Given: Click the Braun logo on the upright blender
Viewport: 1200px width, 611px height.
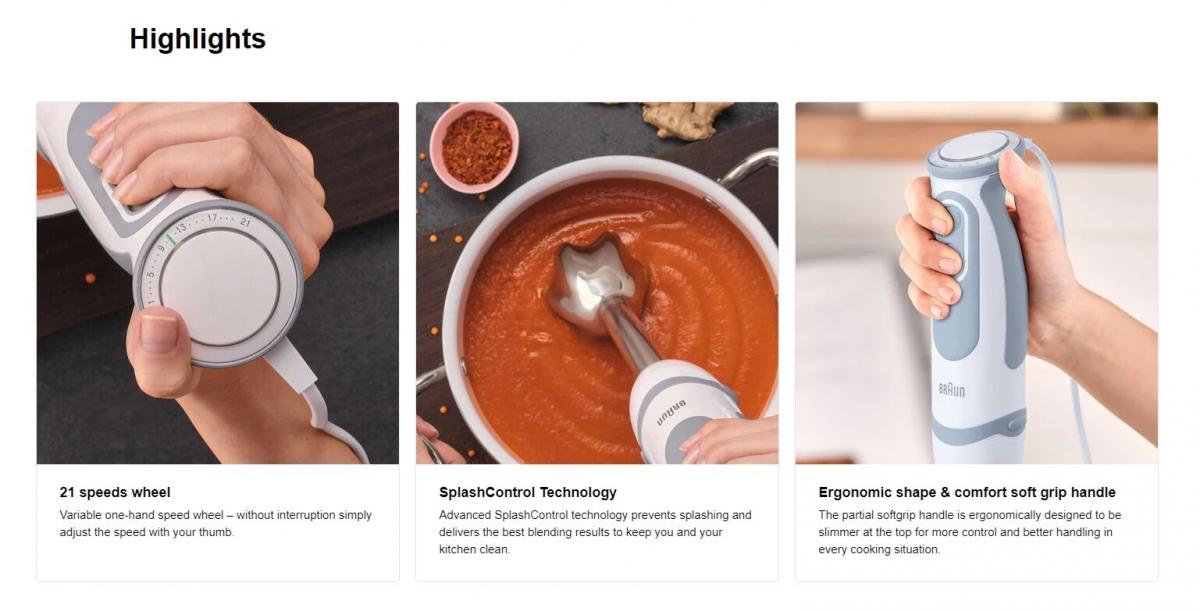Looking at the screenshot, I should (951, 391).
